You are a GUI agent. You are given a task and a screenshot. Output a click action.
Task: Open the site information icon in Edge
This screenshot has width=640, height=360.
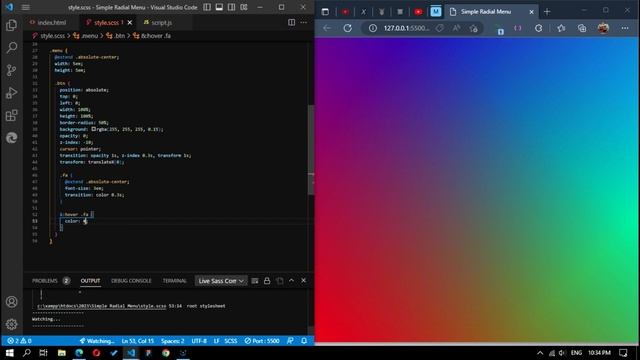pos(373,28)
